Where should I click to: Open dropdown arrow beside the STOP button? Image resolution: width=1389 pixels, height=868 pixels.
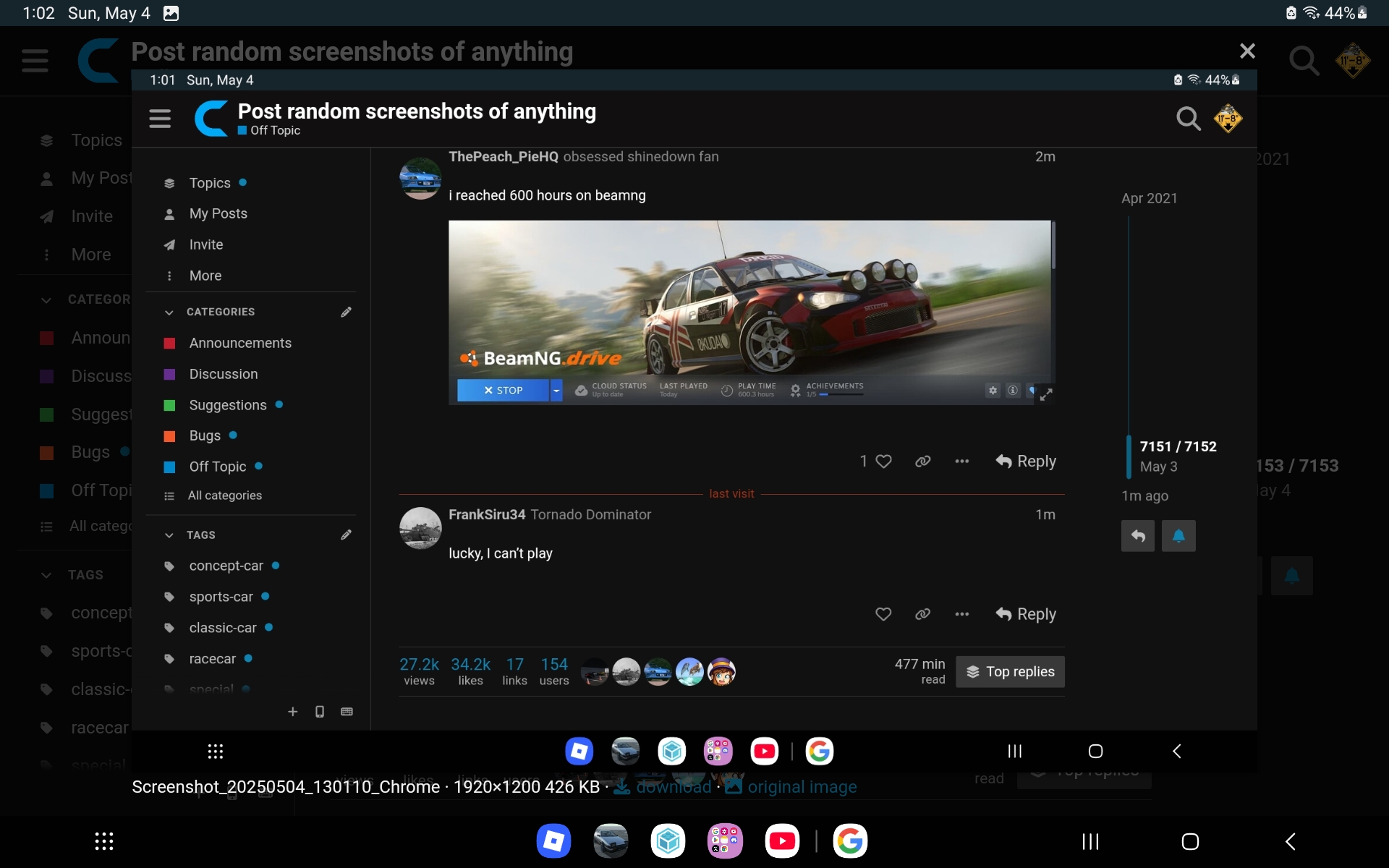click(x=556, y=391)
